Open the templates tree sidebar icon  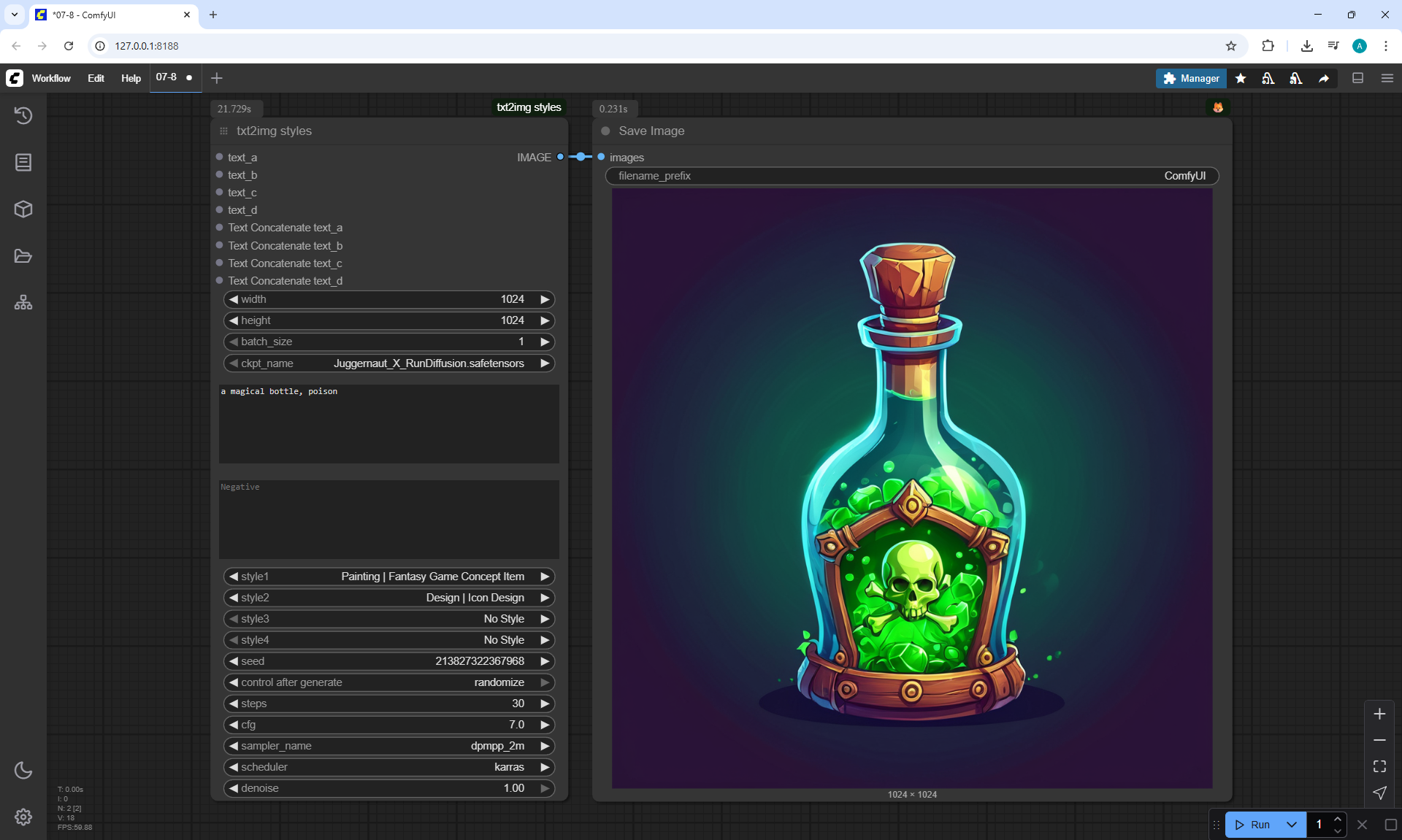click(x=23, y=303)
